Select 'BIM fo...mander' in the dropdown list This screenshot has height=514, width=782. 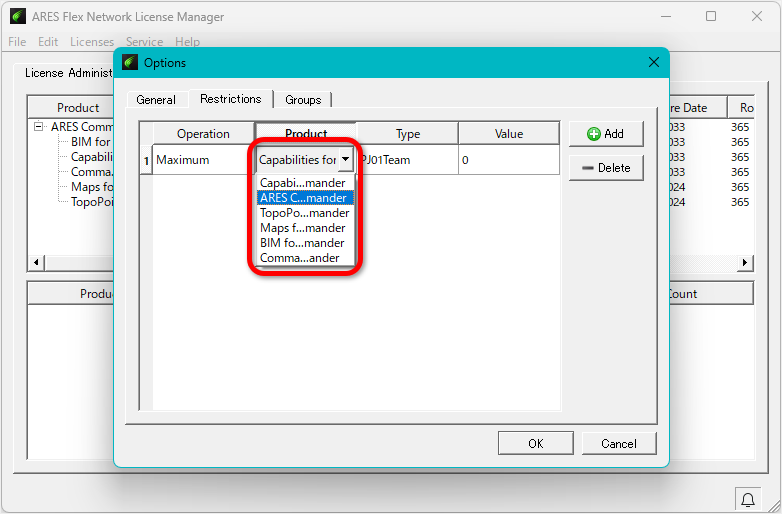[x=305, y=243]
